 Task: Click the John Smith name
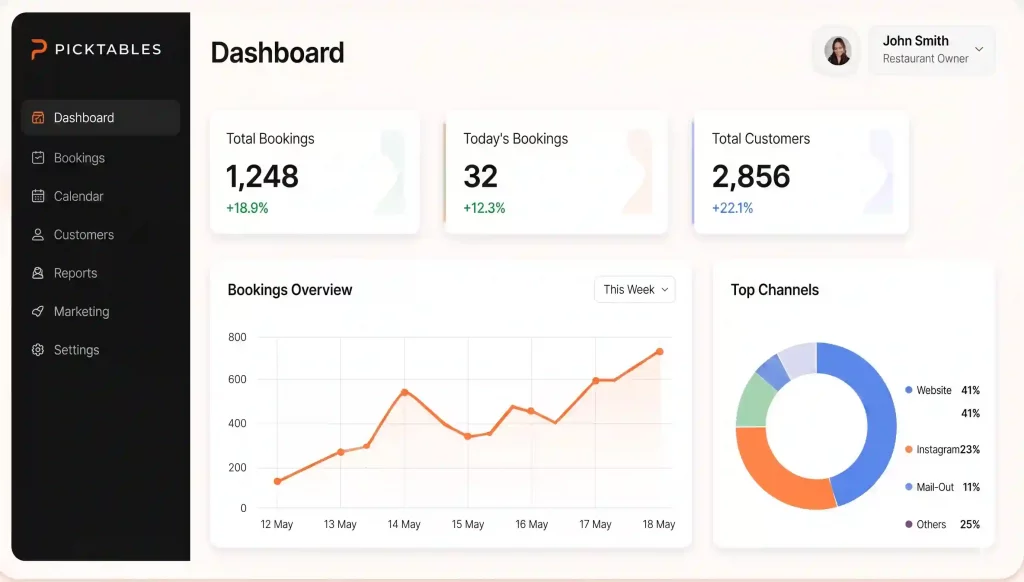916,40
